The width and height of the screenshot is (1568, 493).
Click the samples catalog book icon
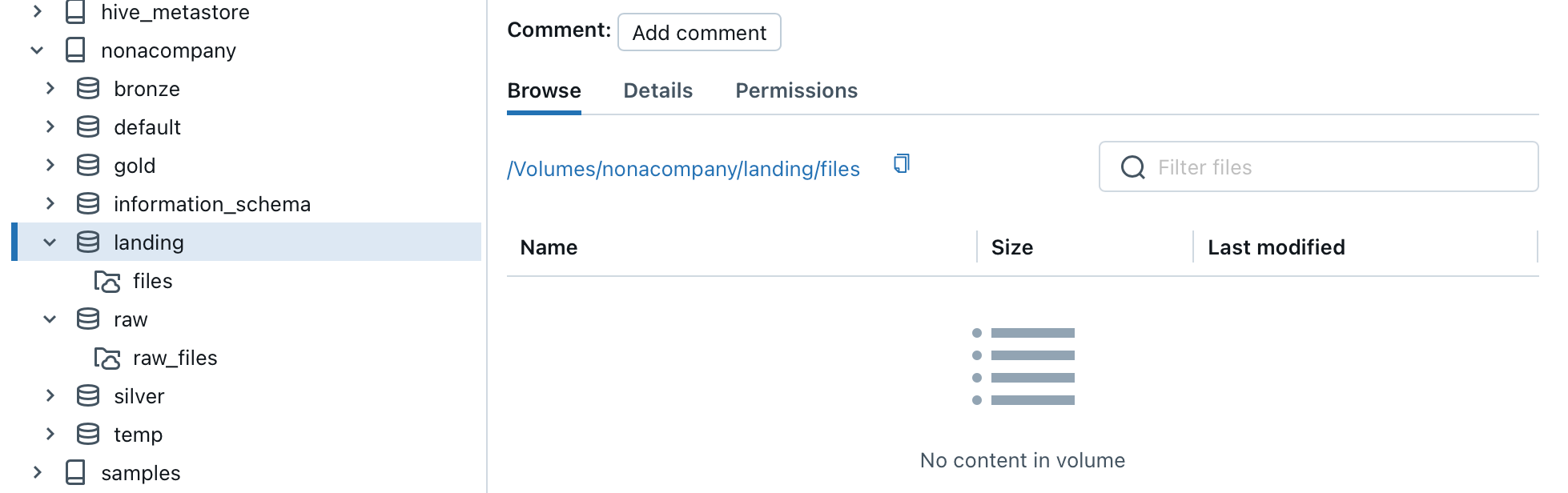point(75,473)
